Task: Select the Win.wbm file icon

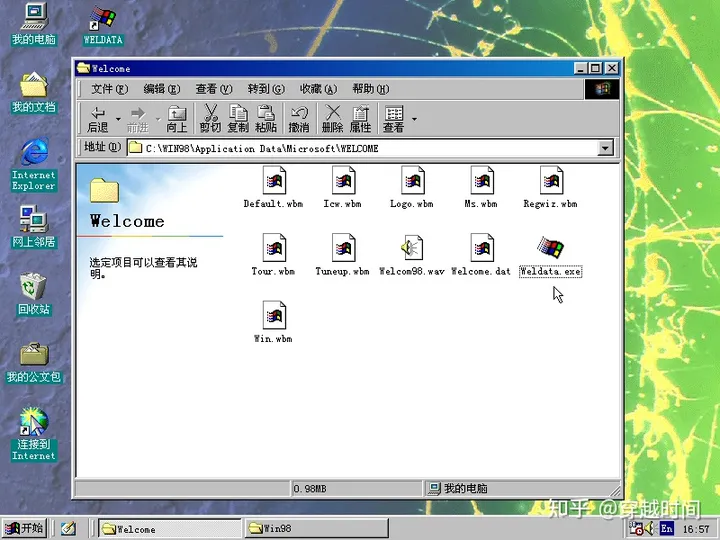Action: pos(274,315)
